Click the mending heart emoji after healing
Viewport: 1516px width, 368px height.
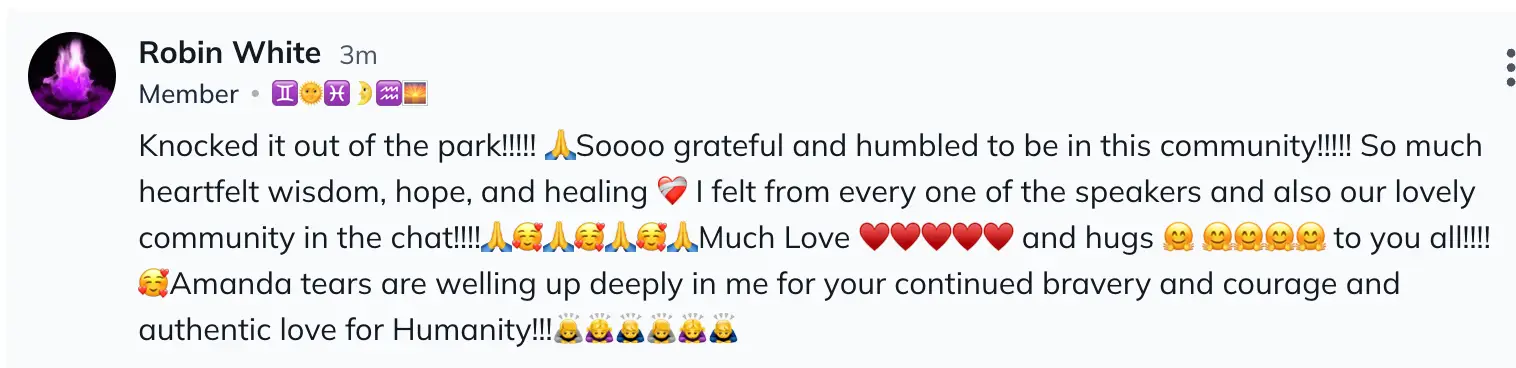tap(671, 192)
